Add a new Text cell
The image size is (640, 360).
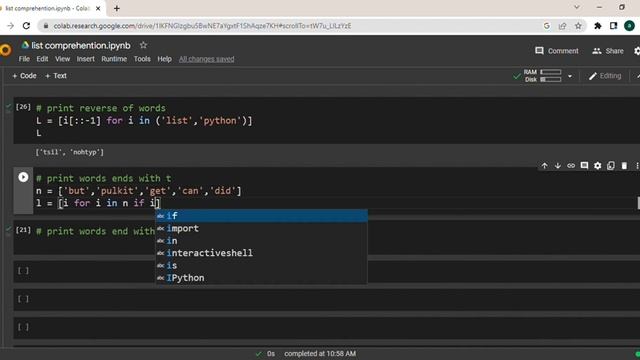[x=56, y=76]
